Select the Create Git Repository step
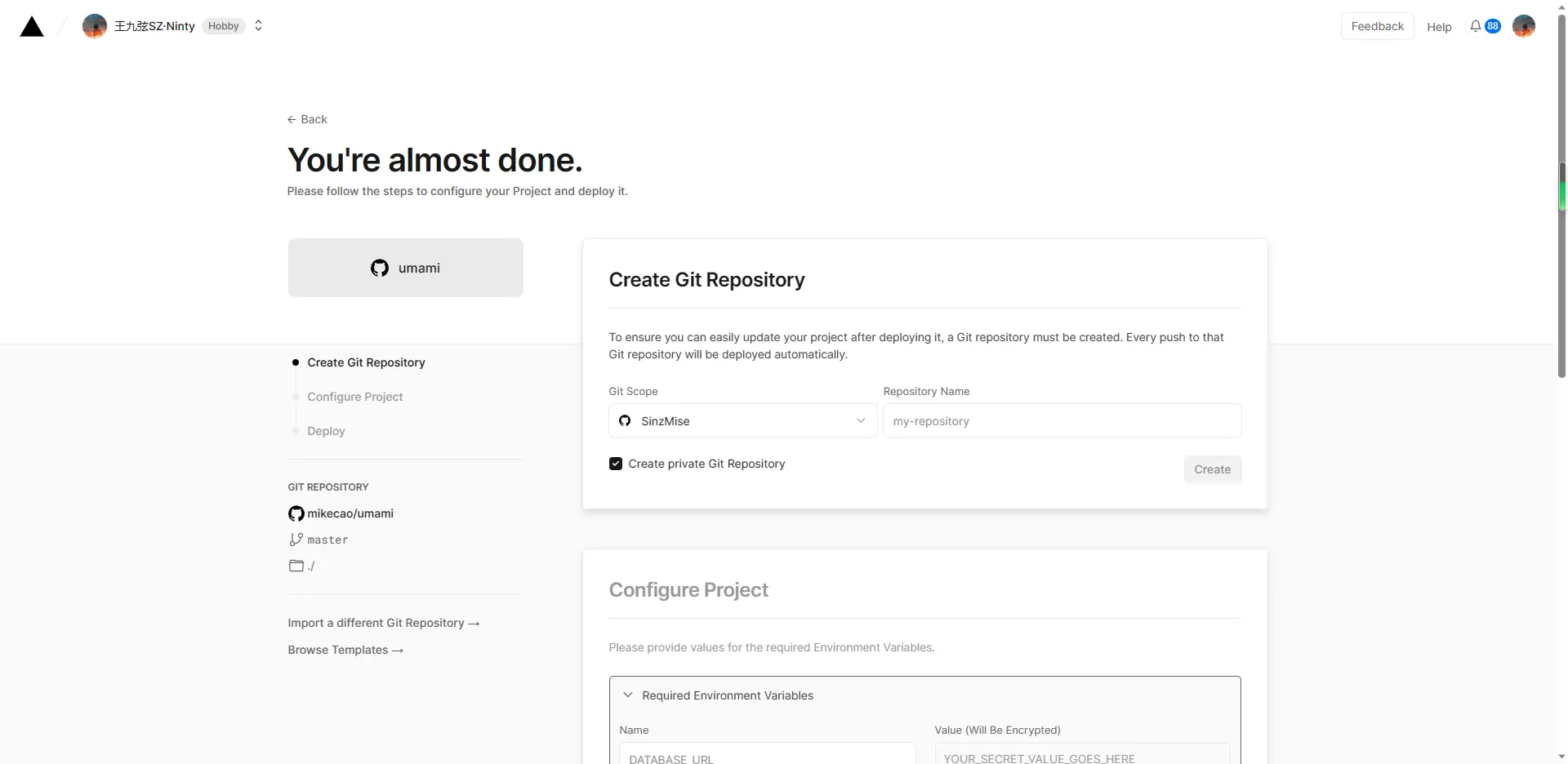 (366, 362)
